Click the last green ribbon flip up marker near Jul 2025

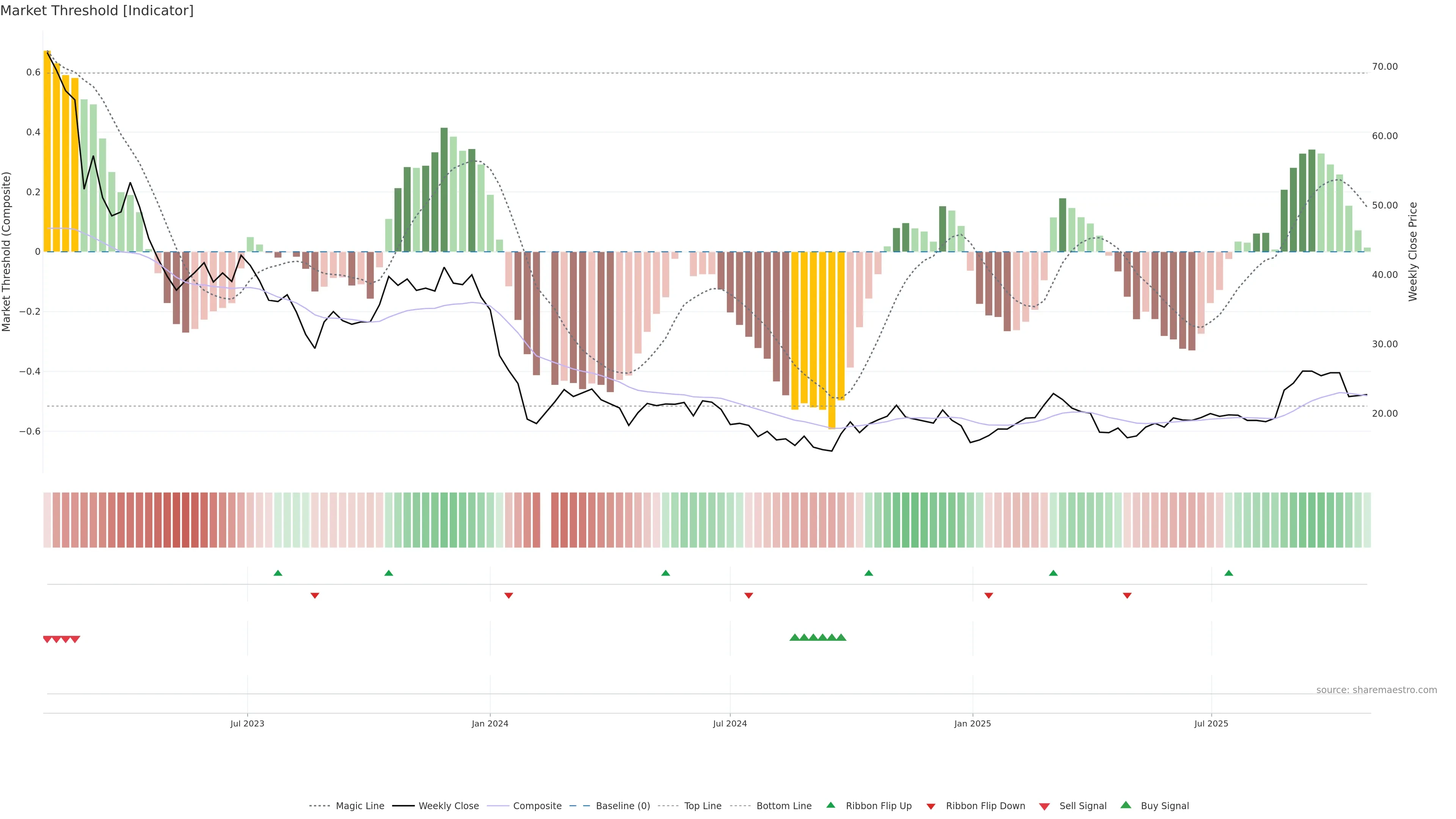(1228, 573)
